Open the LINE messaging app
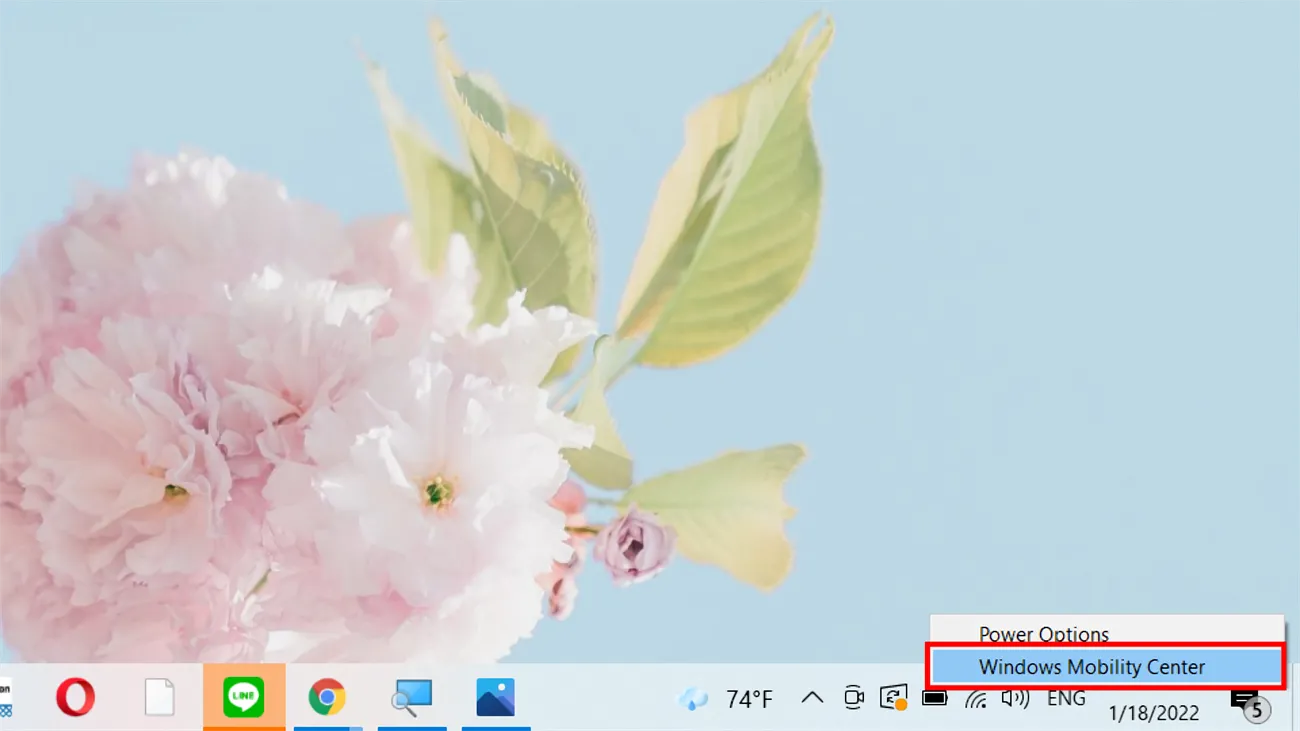This screenshot has width=1300, height=731. pos(245,698)
